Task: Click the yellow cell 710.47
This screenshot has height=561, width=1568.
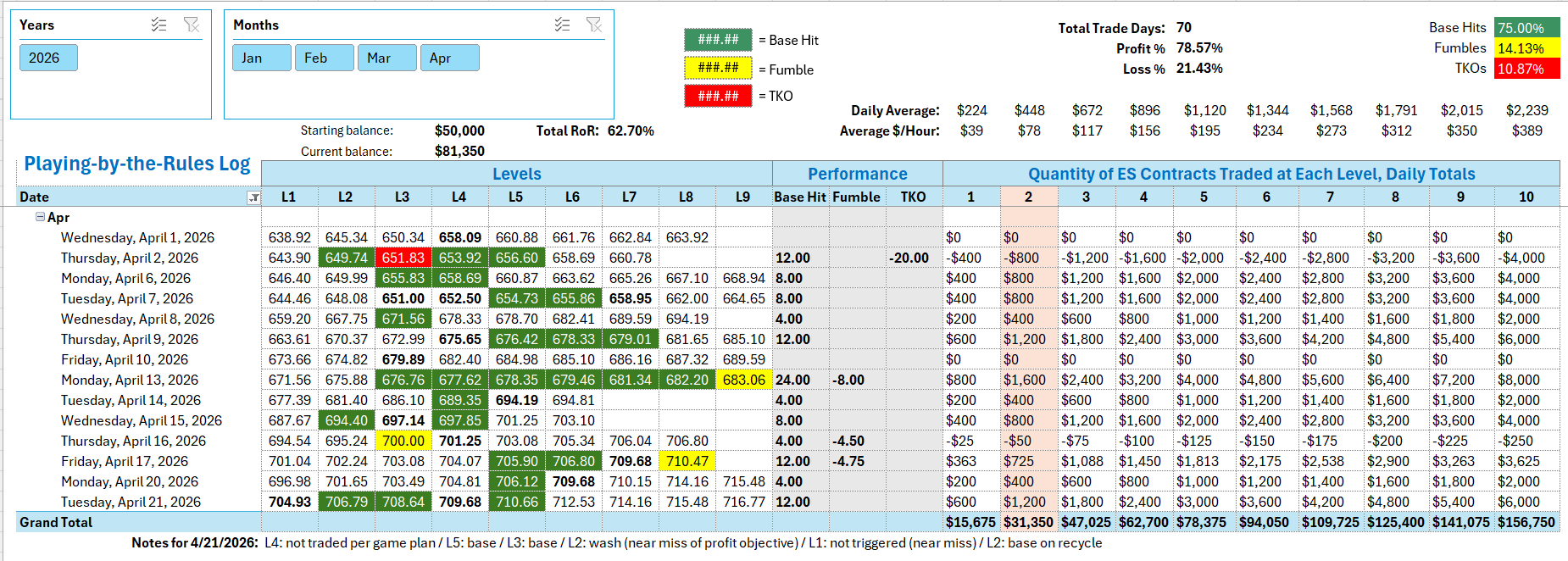Action: click(687, 461)
